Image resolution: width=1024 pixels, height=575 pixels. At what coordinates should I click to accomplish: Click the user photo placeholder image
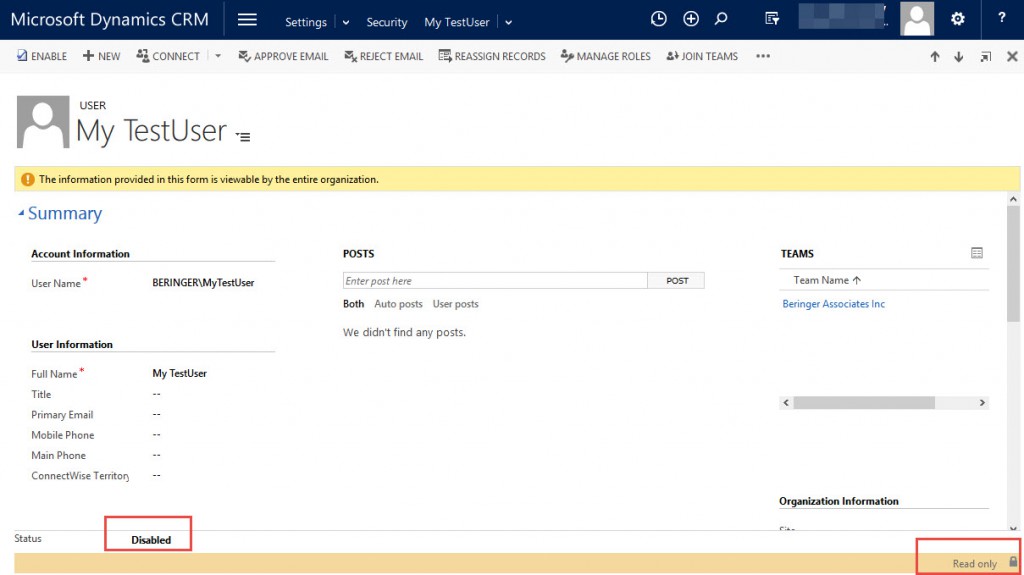click(43, 122)
